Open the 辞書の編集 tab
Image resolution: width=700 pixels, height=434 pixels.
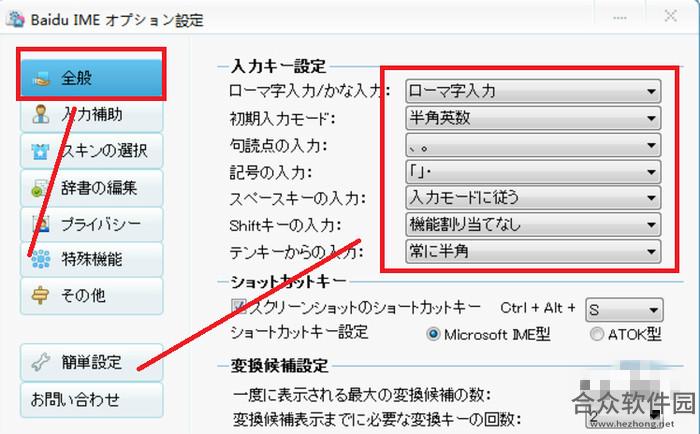(92, 188)
